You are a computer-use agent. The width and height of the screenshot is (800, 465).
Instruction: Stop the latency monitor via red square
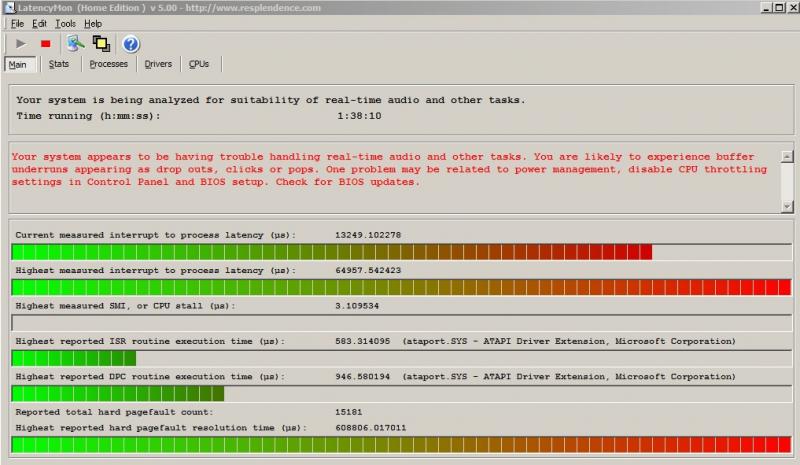pyautogui.click(x=45, y=44)
